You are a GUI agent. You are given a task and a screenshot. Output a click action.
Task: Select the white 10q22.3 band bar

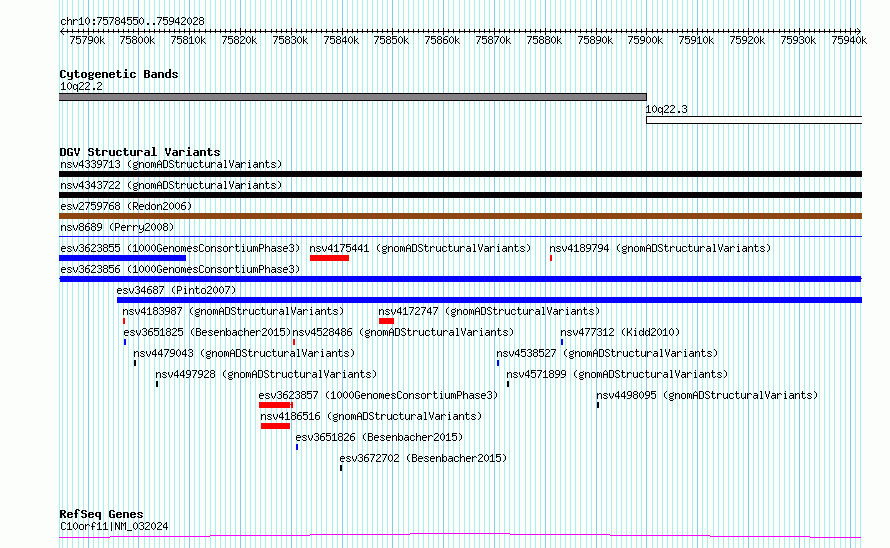point(754,120)
